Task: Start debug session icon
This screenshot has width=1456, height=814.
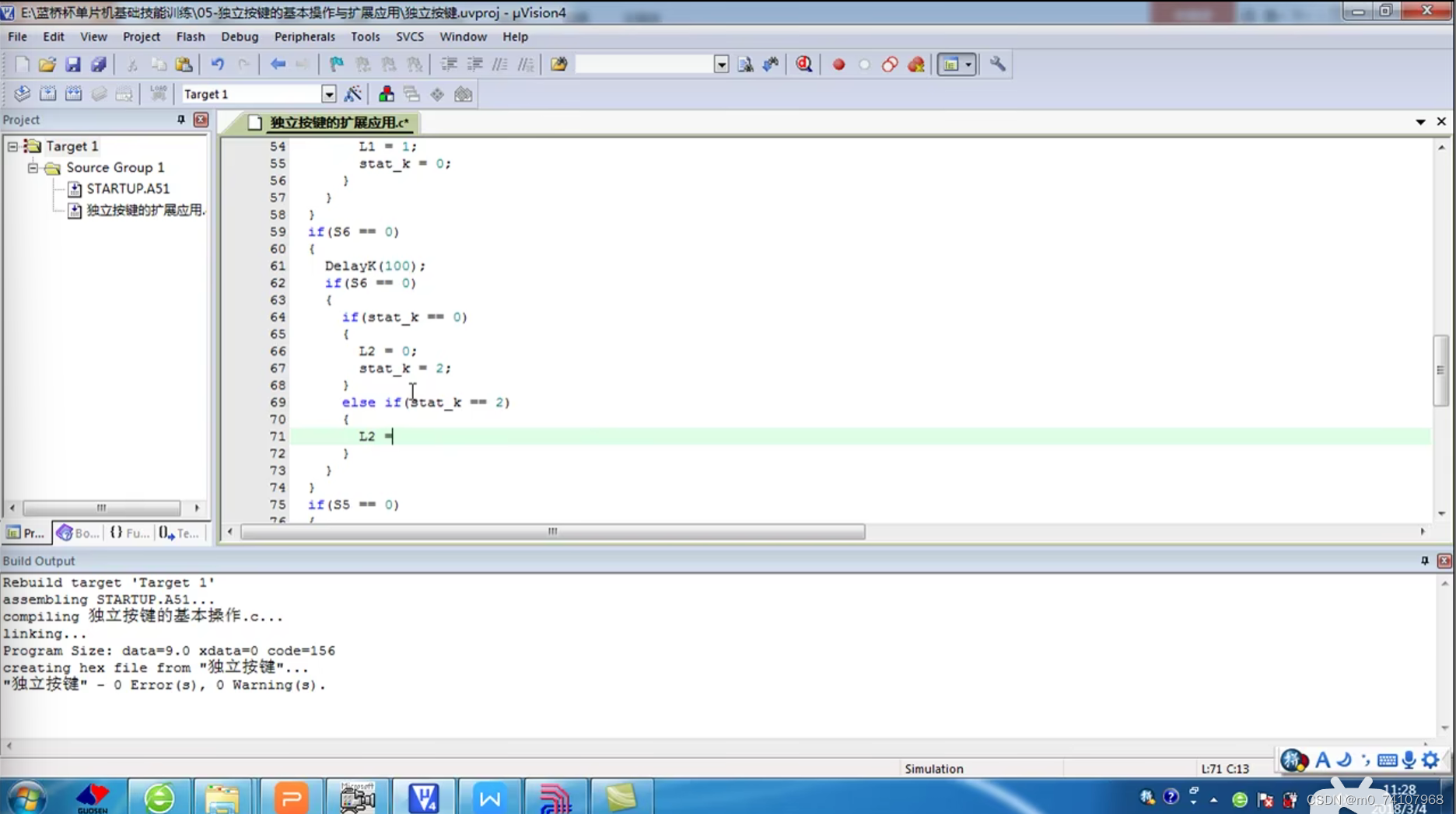Action: 804,65
